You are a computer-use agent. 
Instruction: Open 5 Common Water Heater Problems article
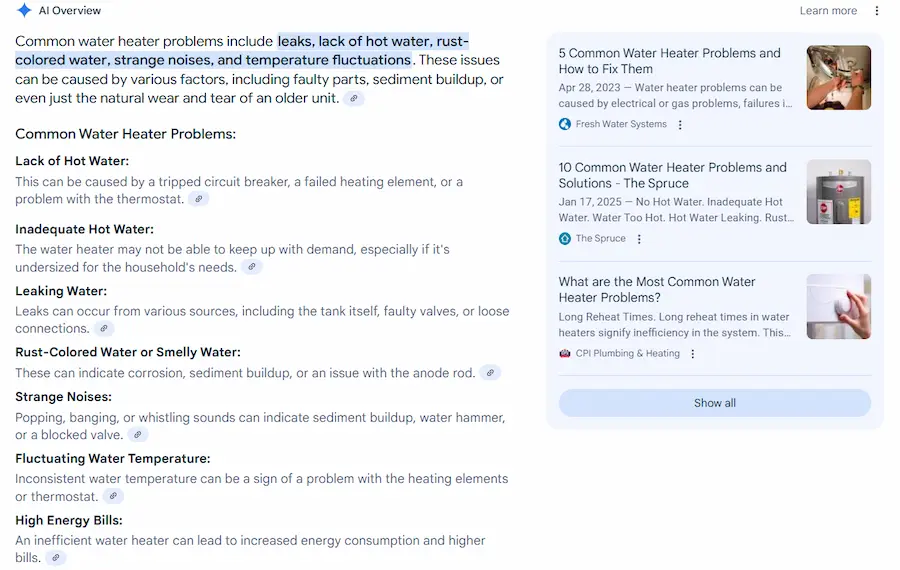[x=669, y=61]
